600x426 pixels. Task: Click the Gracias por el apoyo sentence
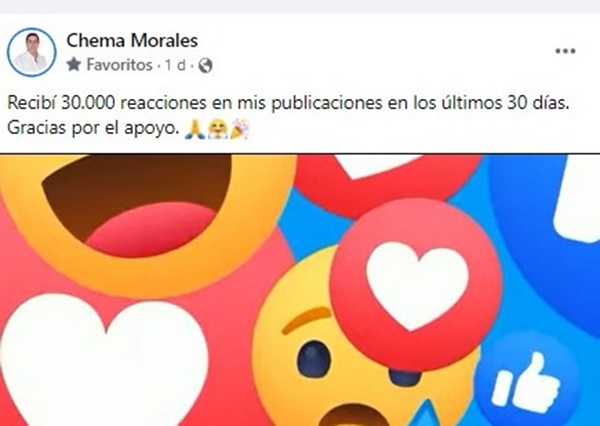(93, 129)
